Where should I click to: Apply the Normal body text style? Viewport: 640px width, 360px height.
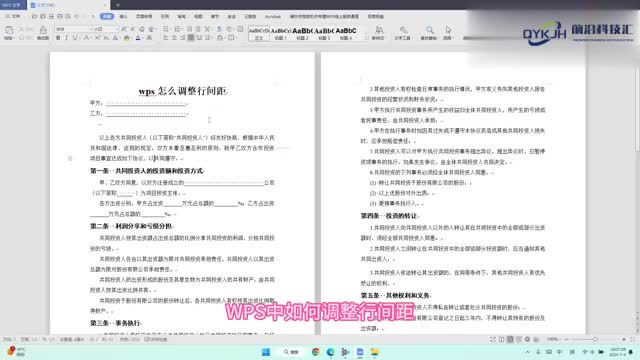[259, 33]
